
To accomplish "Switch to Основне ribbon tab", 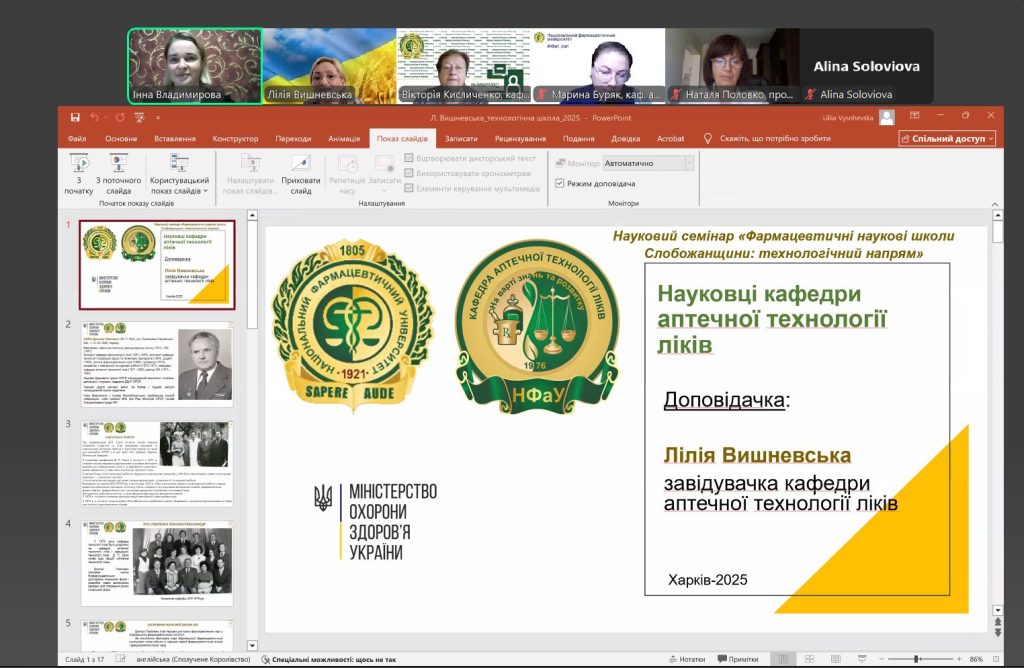I will point(121,138).
